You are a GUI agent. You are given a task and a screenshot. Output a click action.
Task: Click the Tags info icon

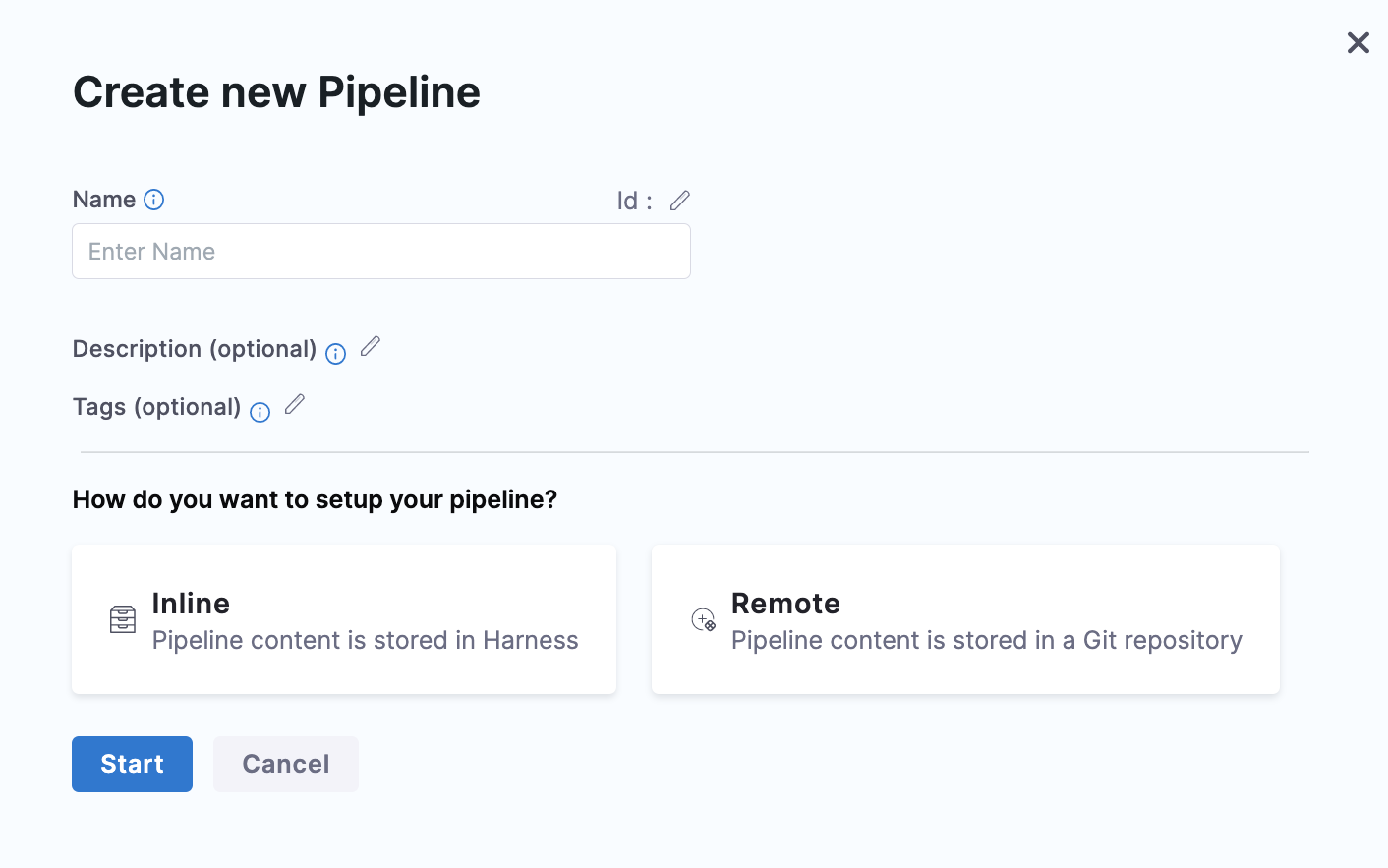(260, 412)
